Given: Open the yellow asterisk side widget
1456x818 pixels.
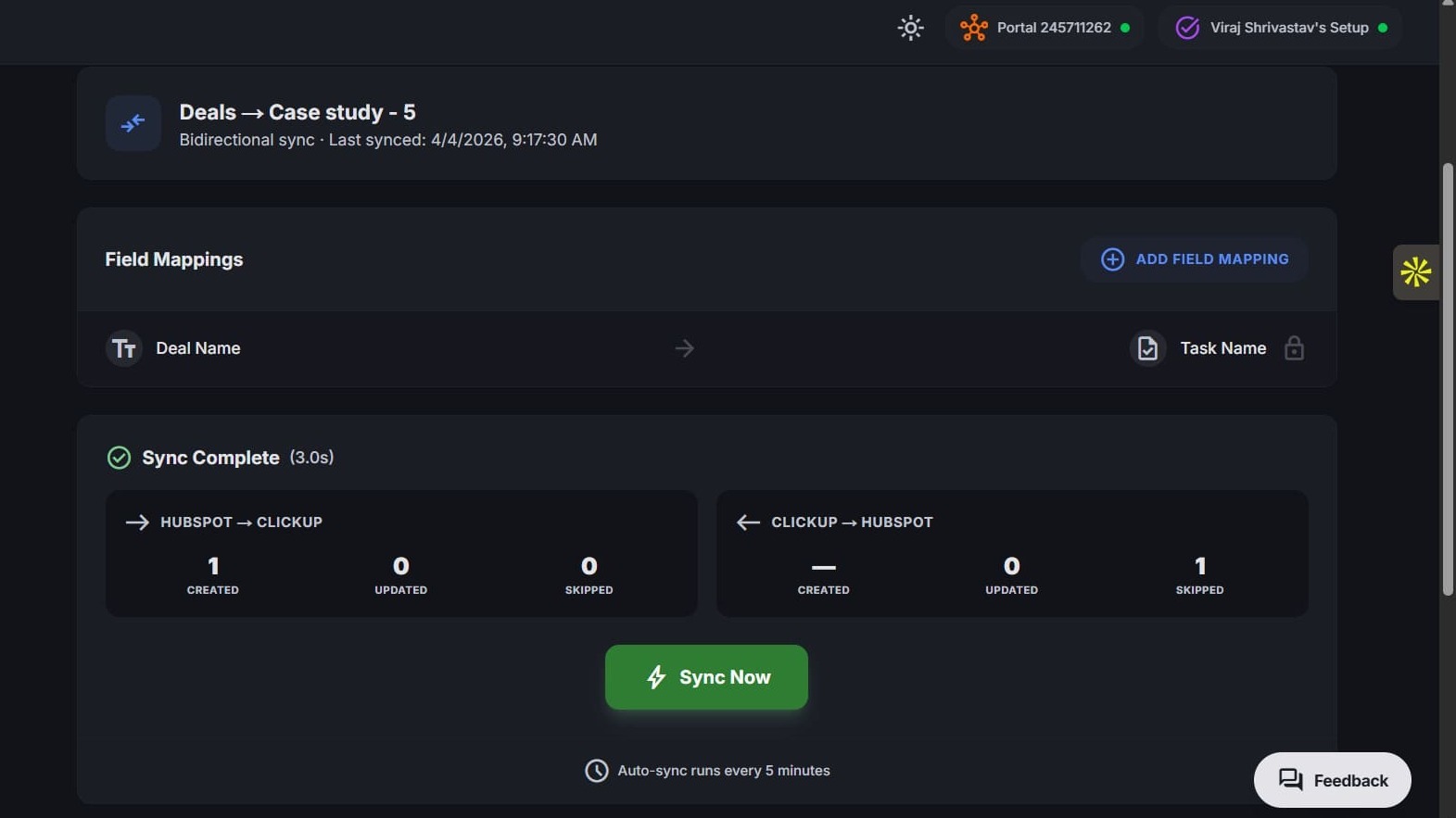Looking at the screenshot, I should click(1416, 272).
